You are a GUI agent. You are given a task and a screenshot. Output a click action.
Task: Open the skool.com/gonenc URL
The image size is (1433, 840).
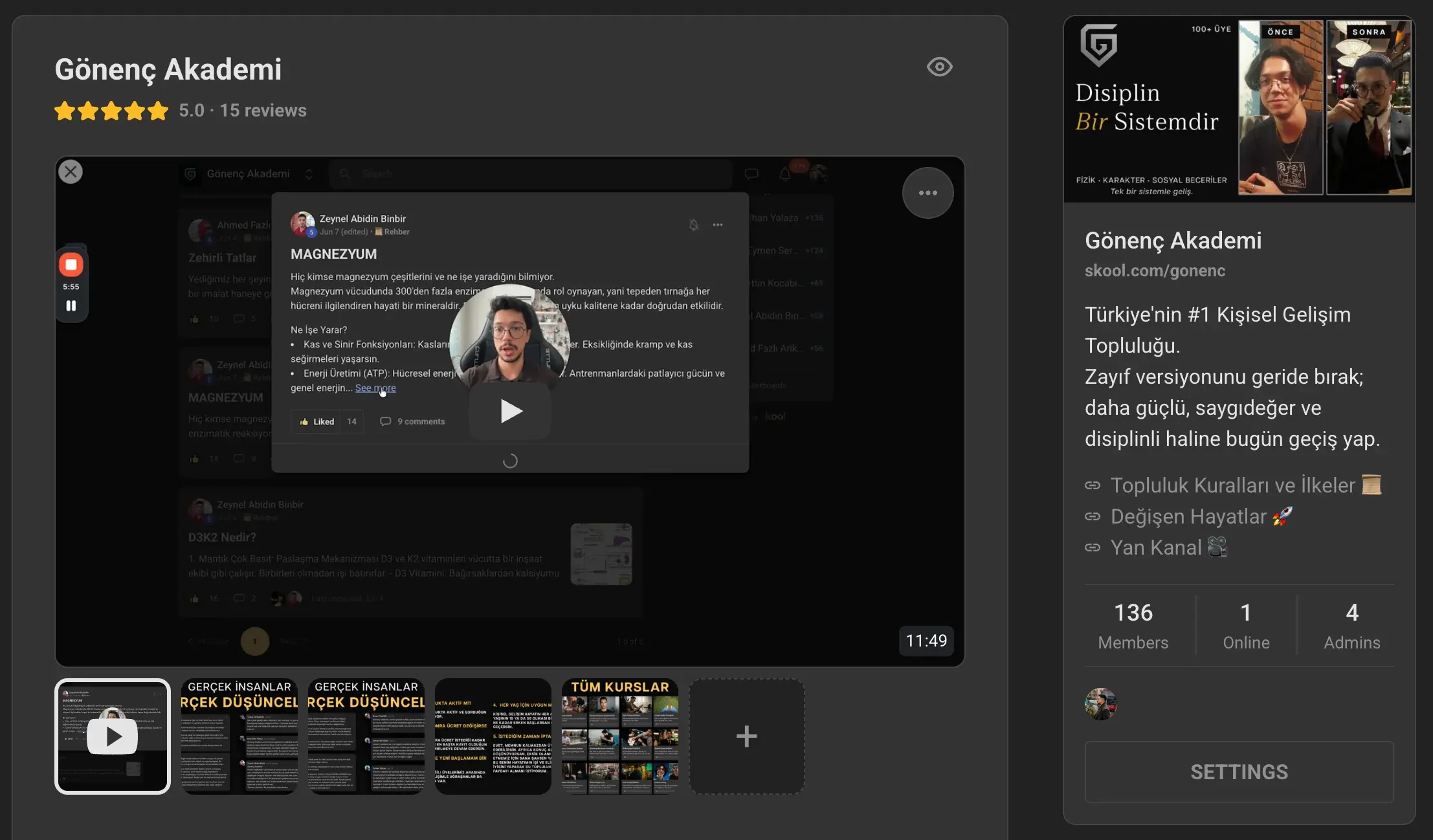[1155, 271]
